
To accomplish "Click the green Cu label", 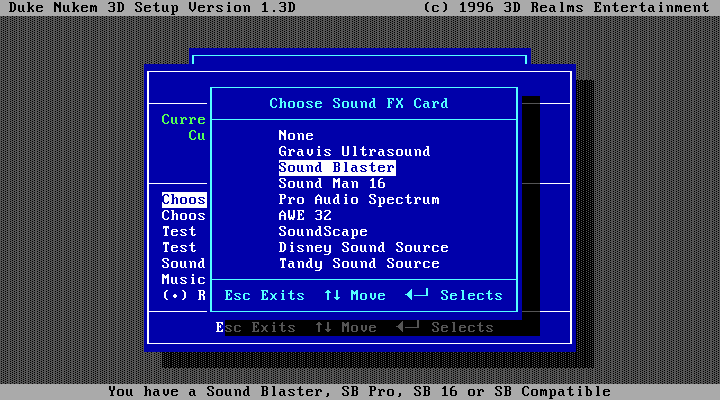I will (197, 135).
